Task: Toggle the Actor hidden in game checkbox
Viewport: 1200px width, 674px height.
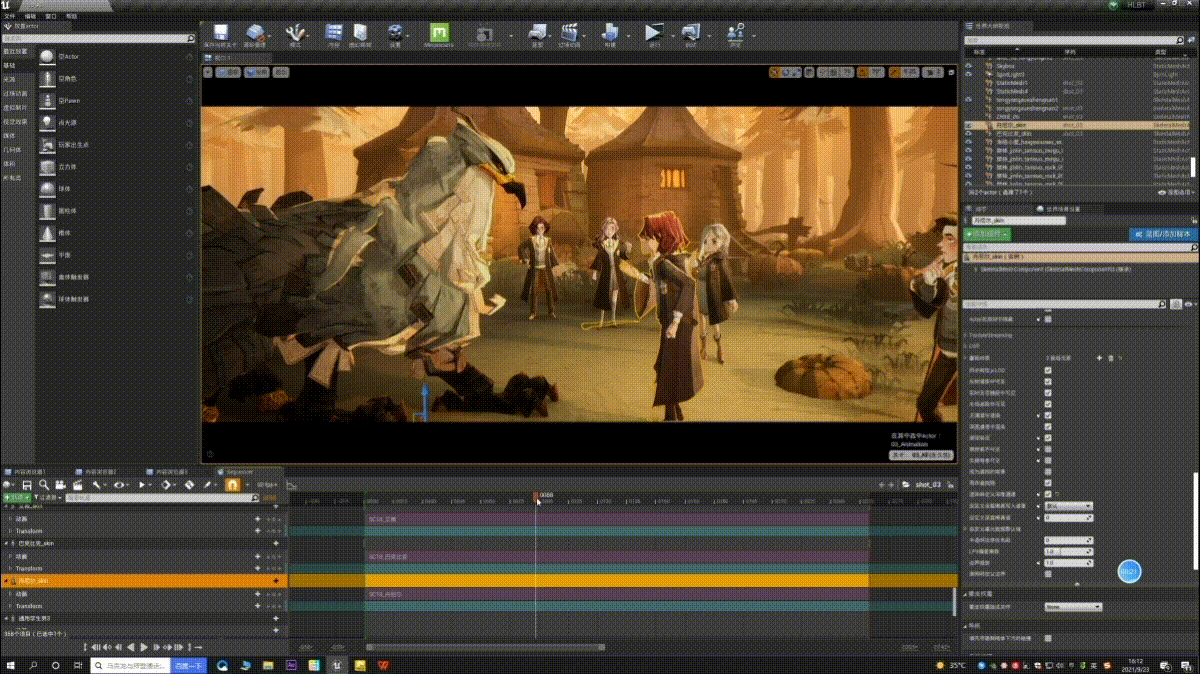Action: (x=1048, y=320)
